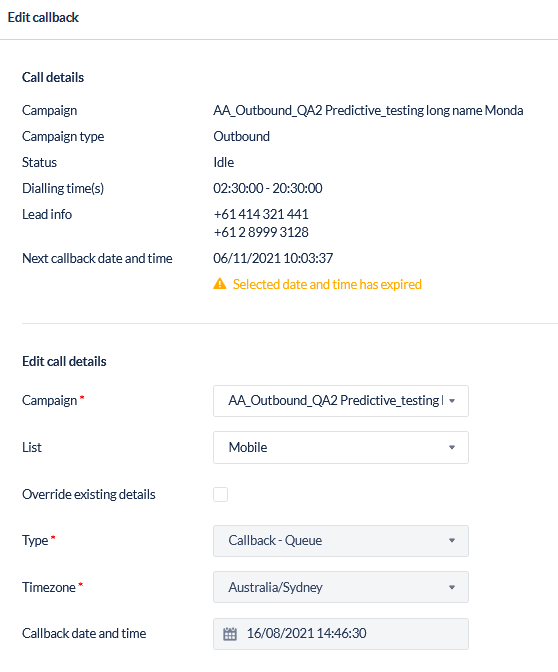Click the Timezone dropdown arrow

pos(452,587)
